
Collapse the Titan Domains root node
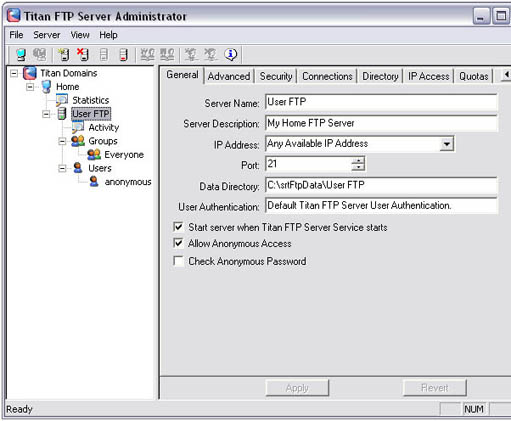[x=14, y=73]
